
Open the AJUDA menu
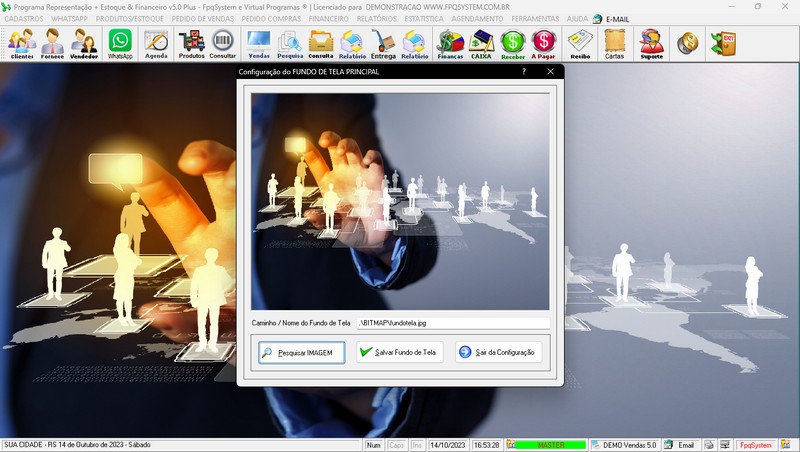pos(577,19)
